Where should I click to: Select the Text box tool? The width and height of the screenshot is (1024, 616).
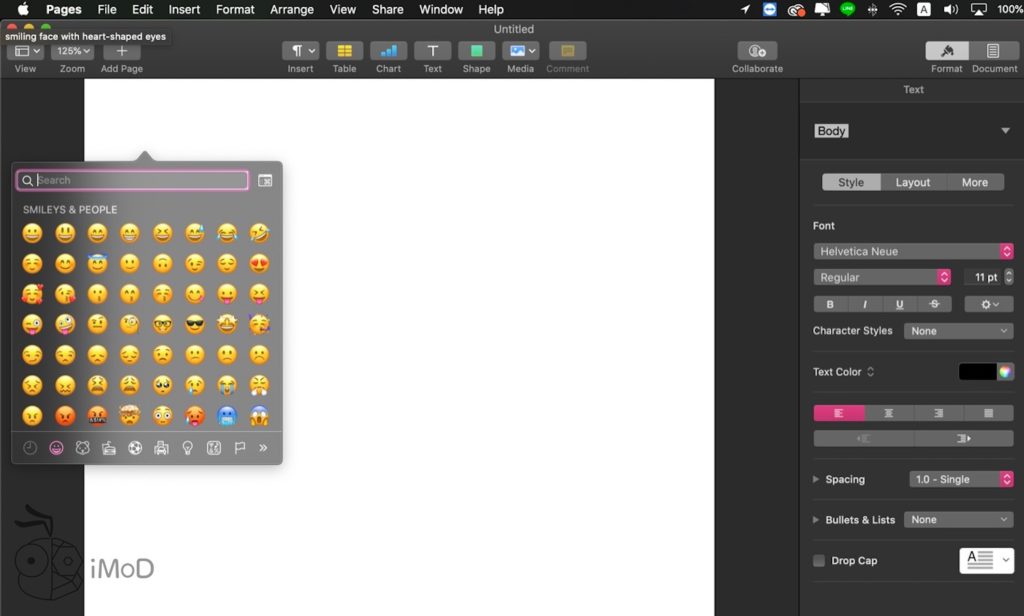pyautogui.click(x=432, y=51)
